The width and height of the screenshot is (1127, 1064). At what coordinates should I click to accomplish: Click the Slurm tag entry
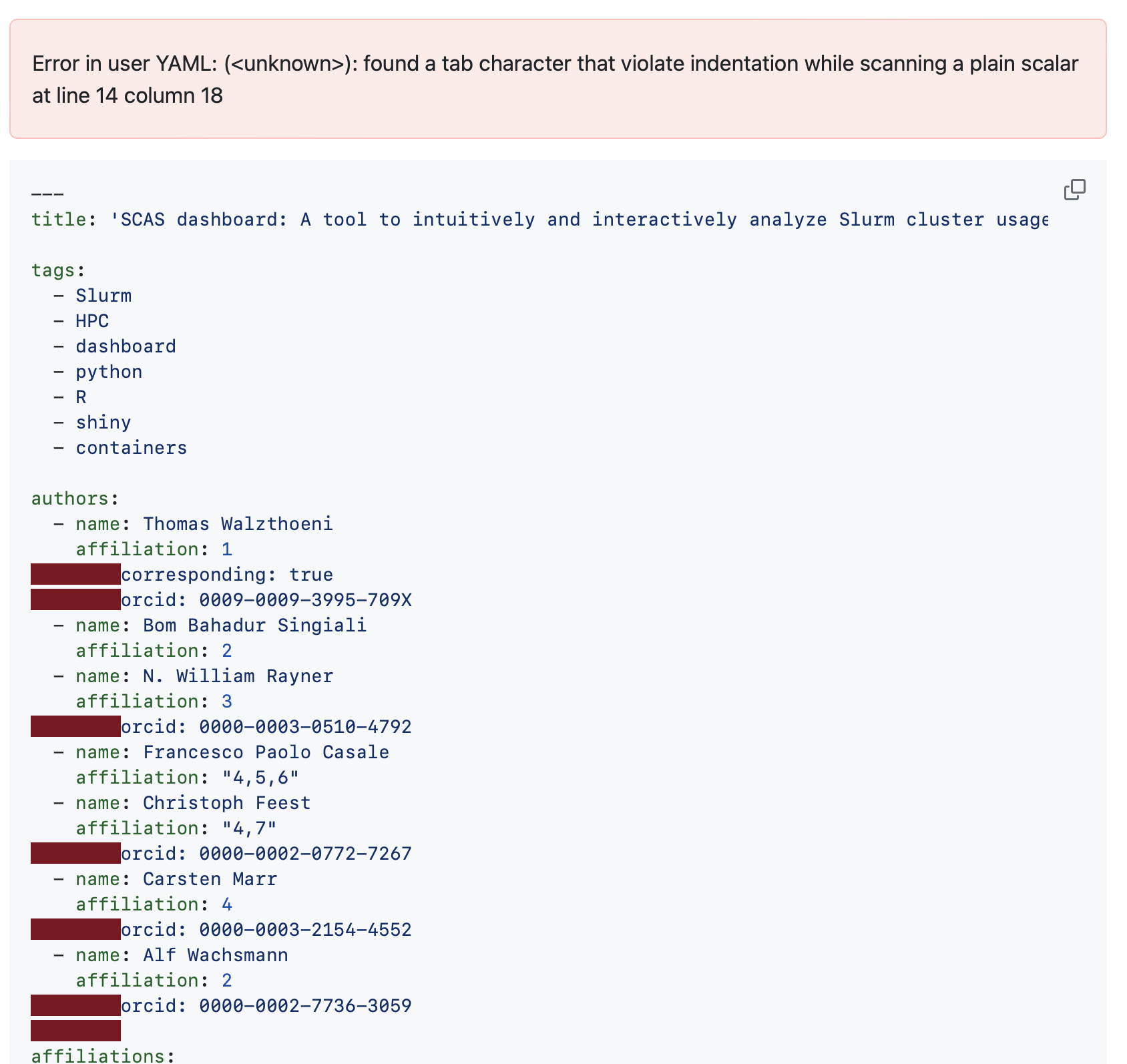pyautogui.click(x=103, y=294)
